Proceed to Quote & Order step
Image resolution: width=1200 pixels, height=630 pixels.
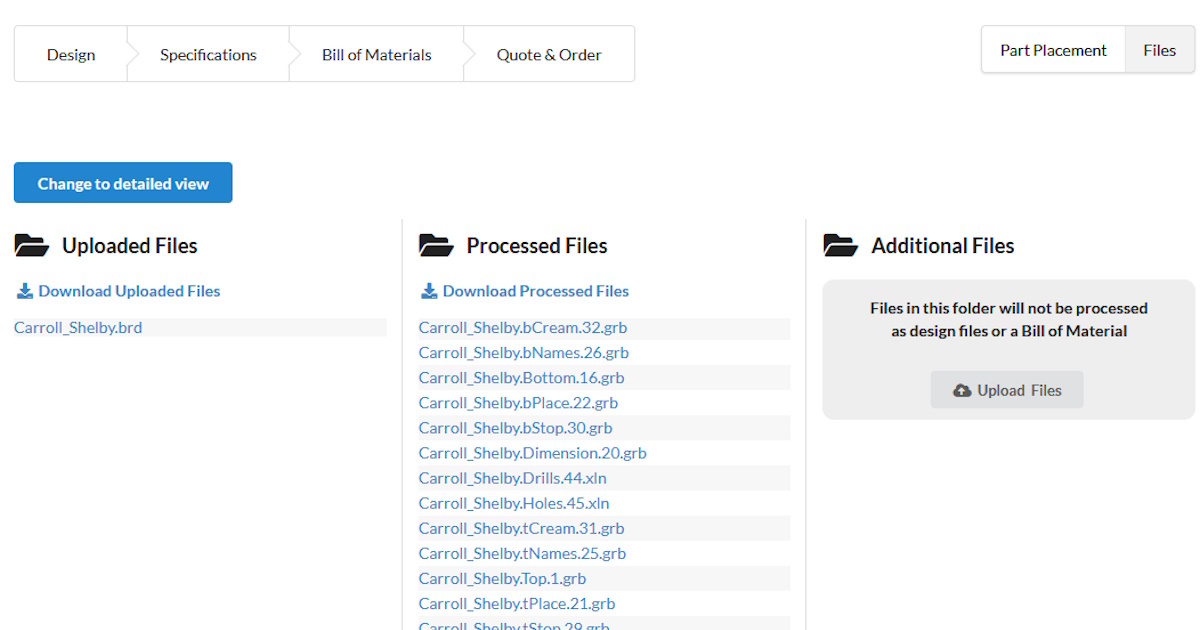tap(548, 54)
